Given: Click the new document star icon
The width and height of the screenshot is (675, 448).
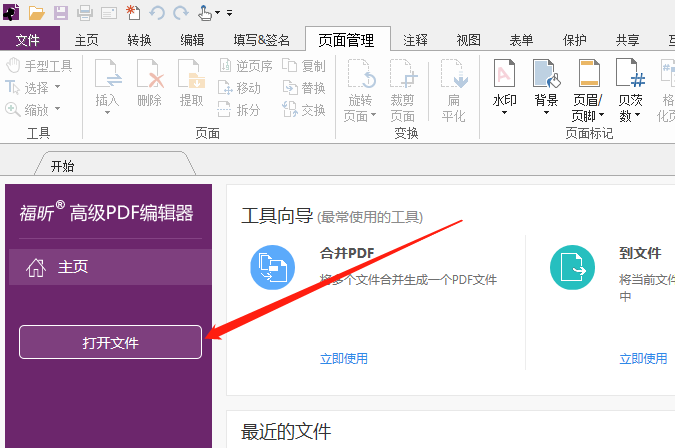Looking at the screenshot, I should [133, 13].
